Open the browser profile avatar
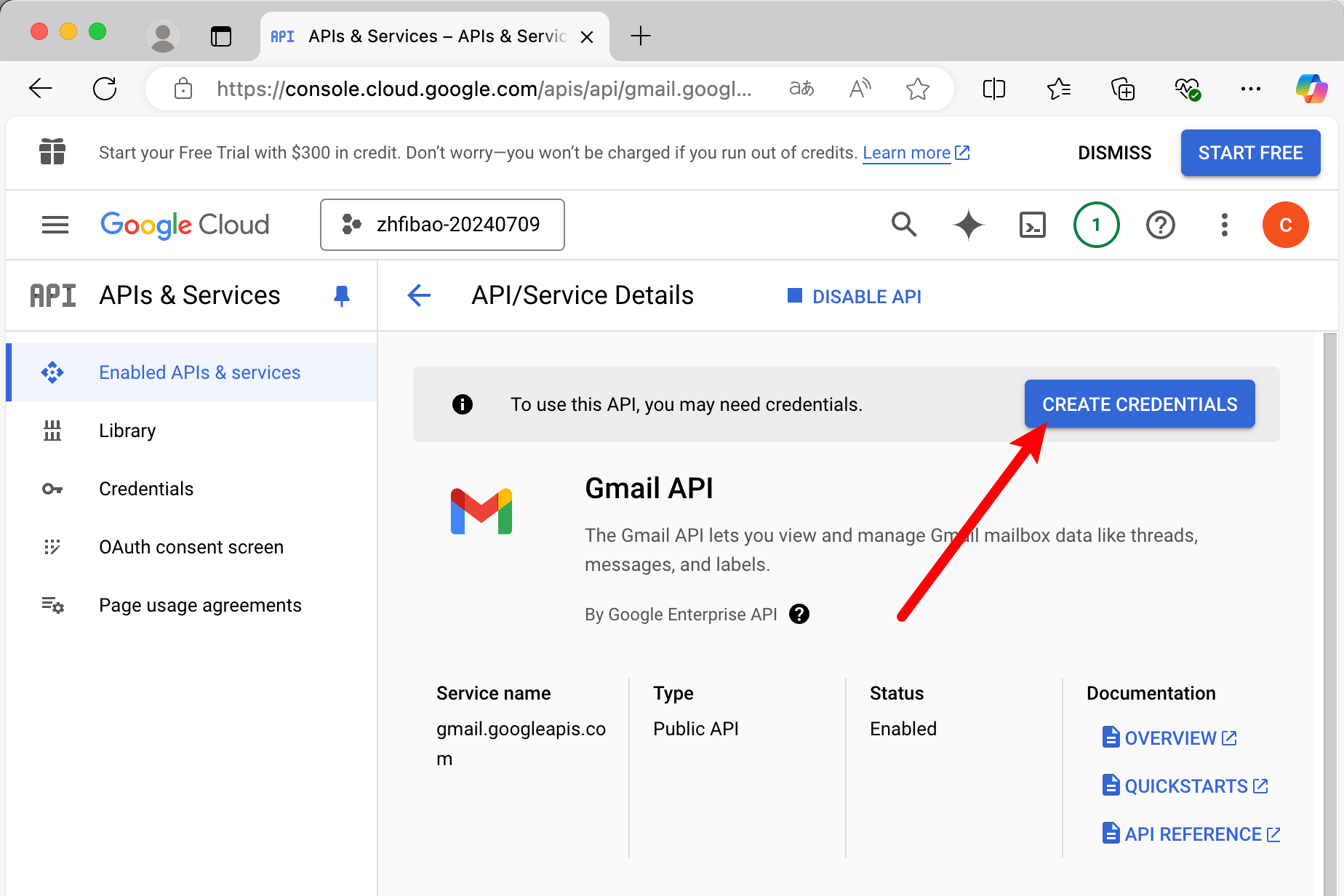The width and height of the screenshot is (1344, 896). 163,36
